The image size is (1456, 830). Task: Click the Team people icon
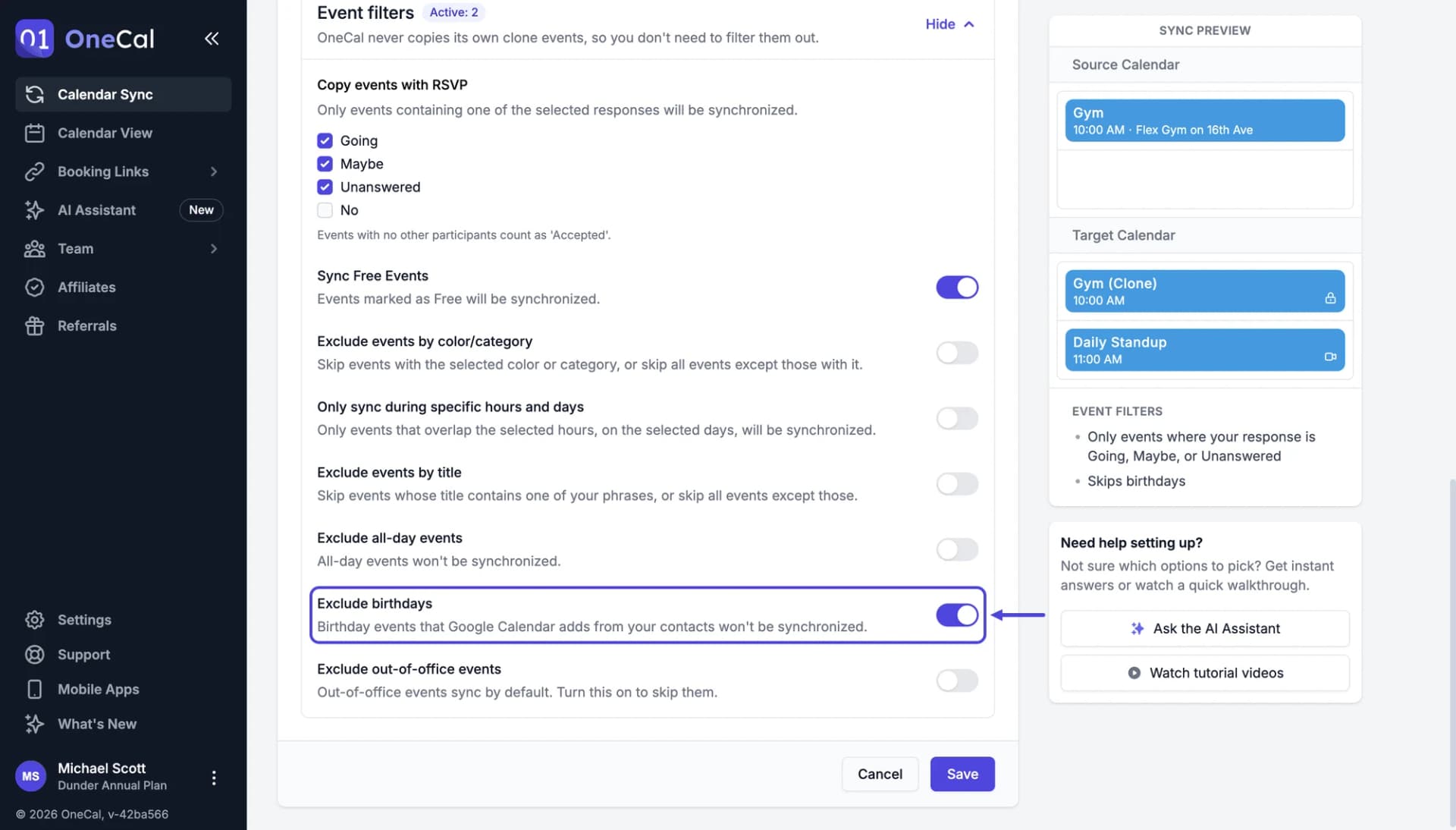[x=34, y=249]
